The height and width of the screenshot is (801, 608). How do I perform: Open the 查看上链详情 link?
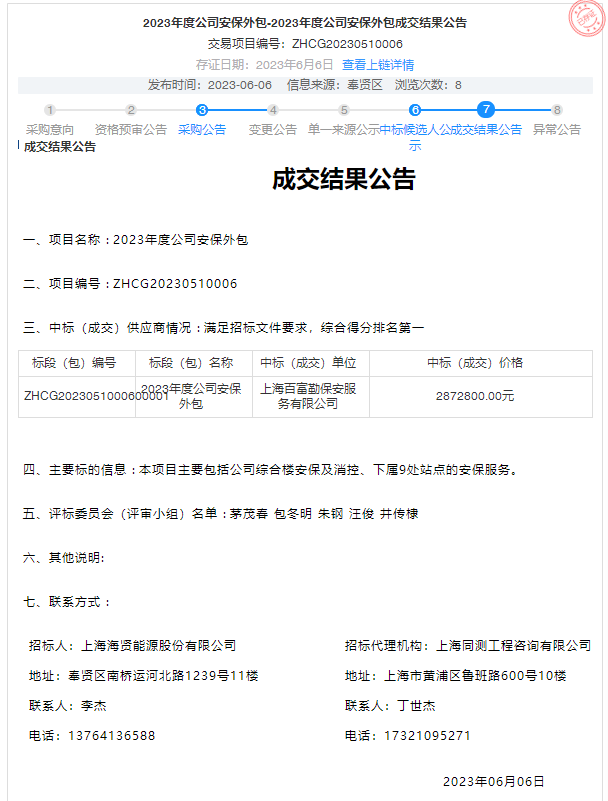[378, 65]
